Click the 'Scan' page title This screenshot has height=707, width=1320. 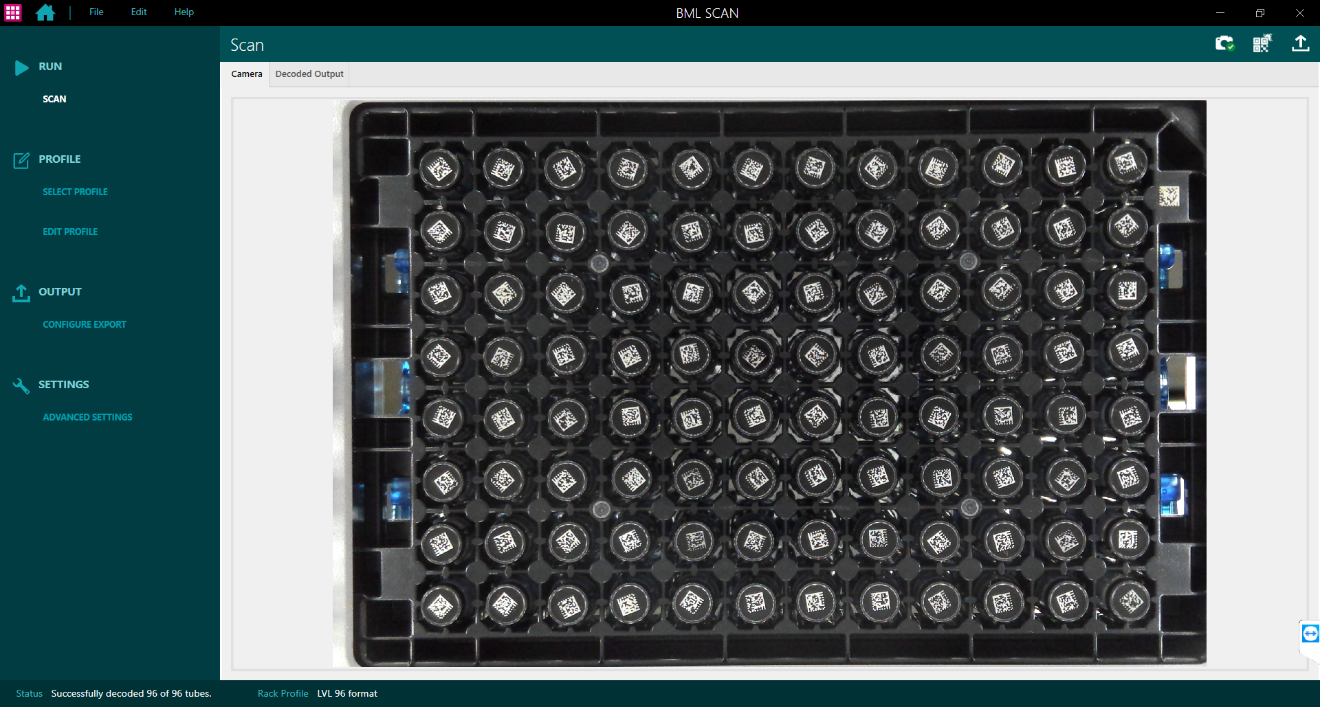point(247,45)
